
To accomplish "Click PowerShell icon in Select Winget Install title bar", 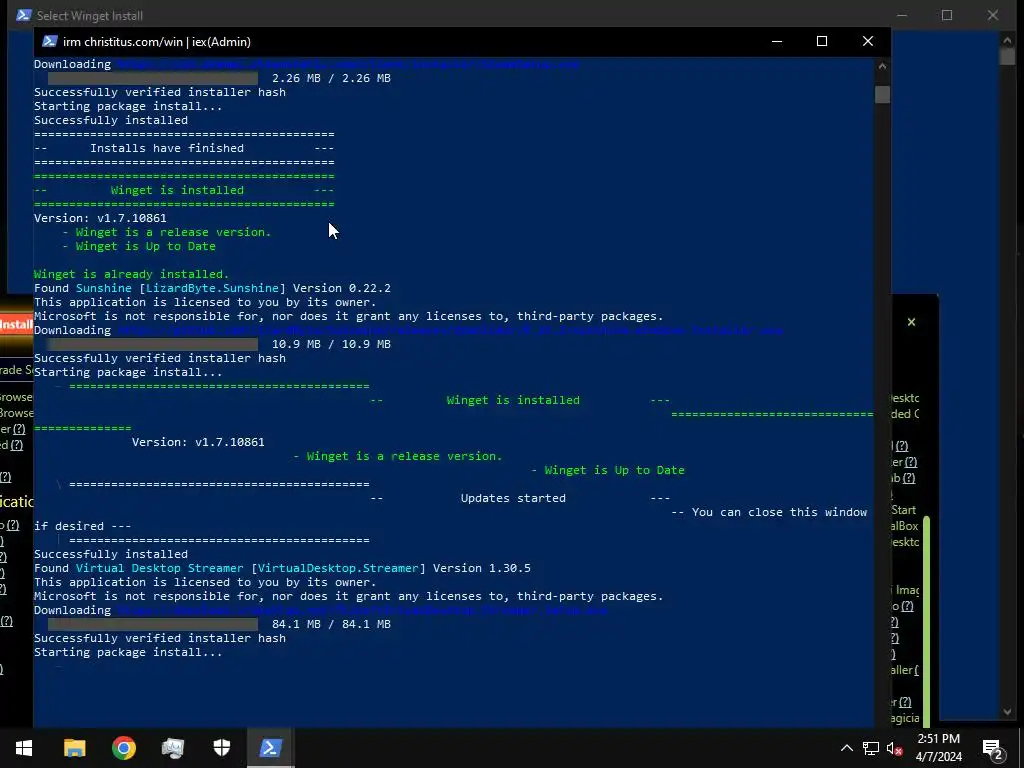I will pos(24,15).
